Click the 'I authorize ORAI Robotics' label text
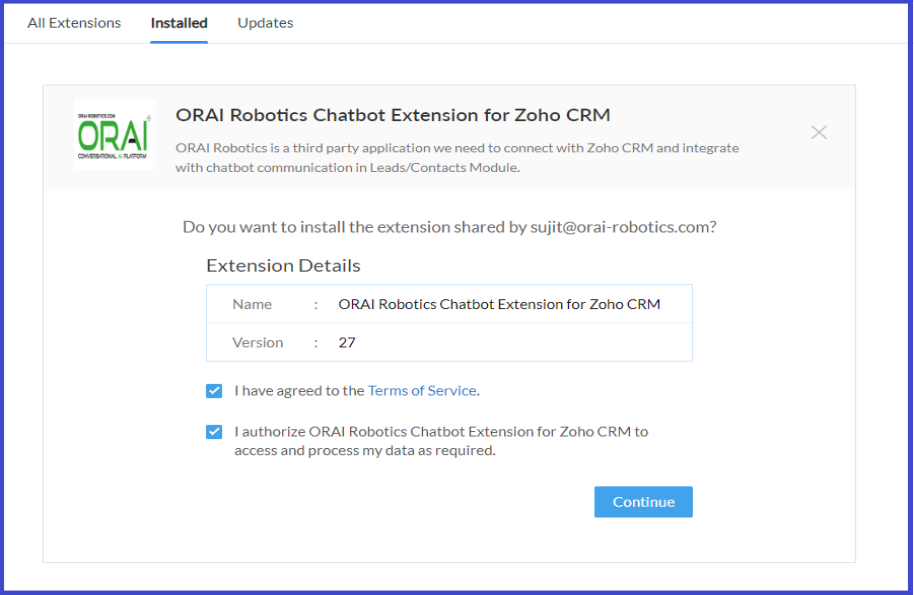 441,441
